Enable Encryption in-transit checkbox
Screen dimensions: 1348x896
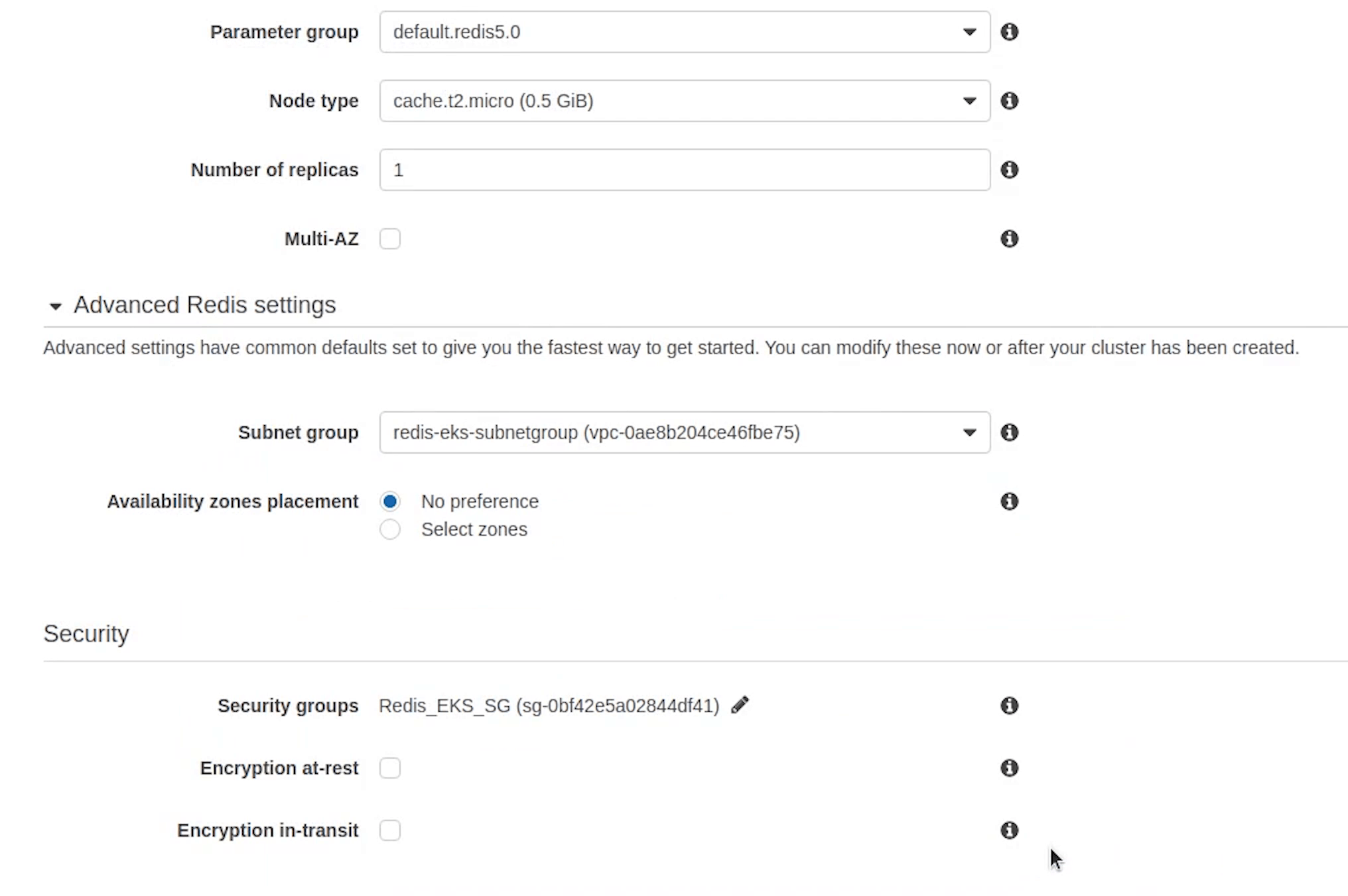390,830
